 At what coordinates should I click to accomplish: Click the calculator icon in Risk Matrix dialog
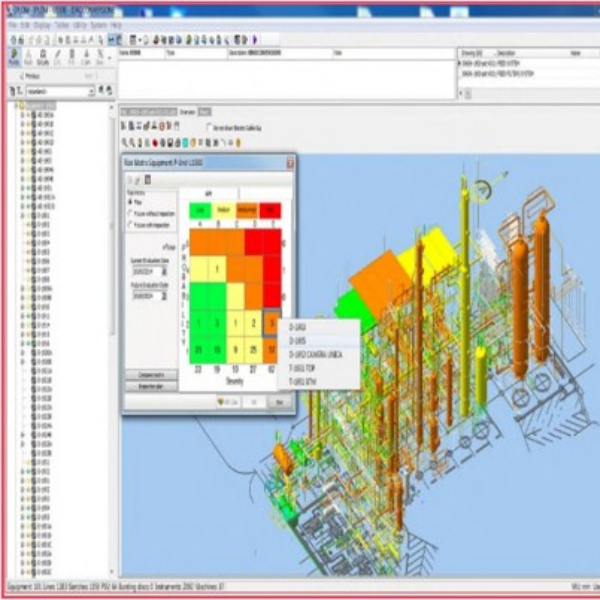click(x=147, y=178)
